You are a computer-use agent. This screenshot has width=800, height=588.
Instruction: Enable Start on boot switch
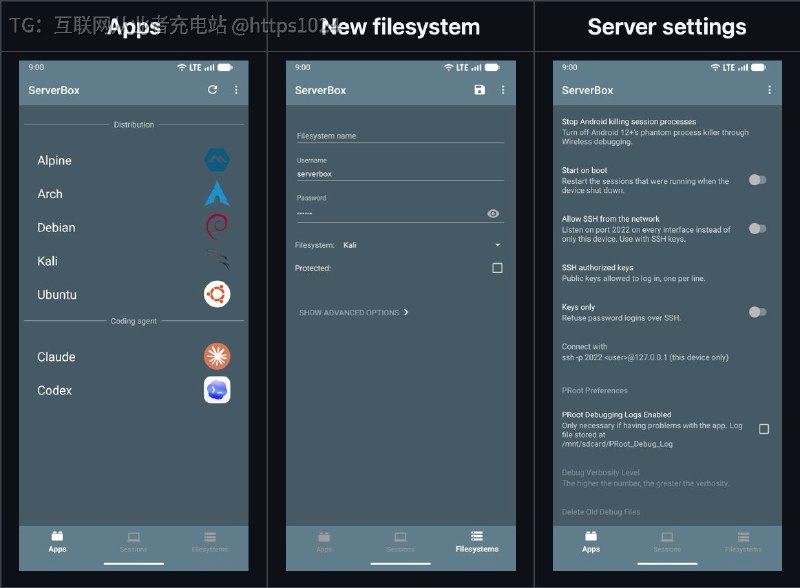758,180
